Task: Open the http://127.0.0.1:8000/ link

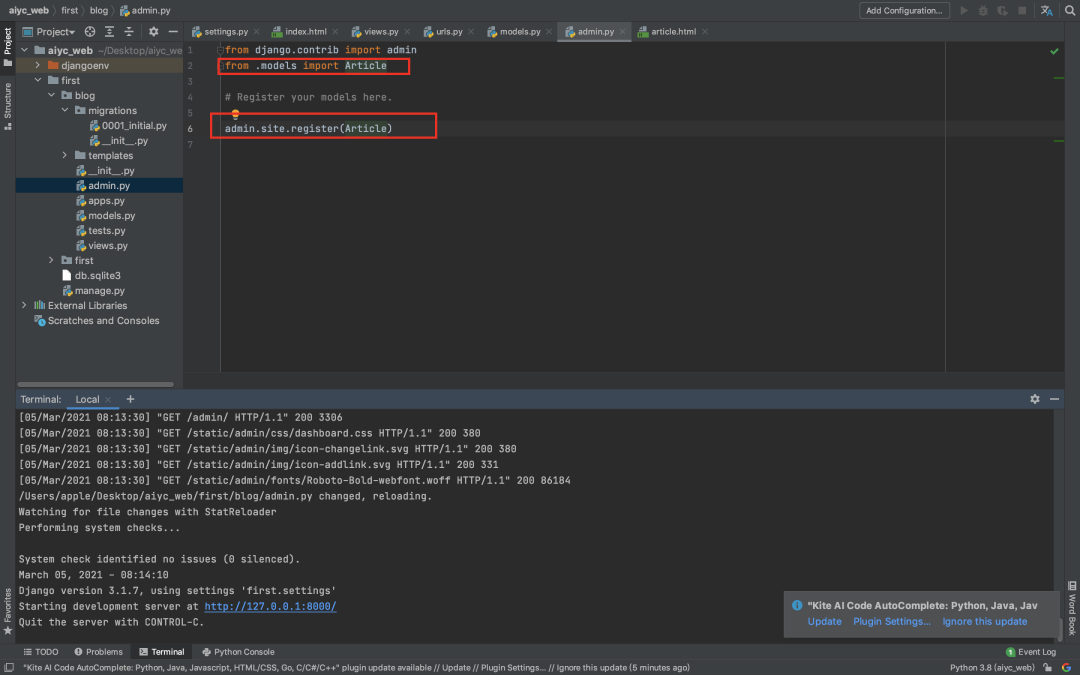Action: tap(270, 606)
